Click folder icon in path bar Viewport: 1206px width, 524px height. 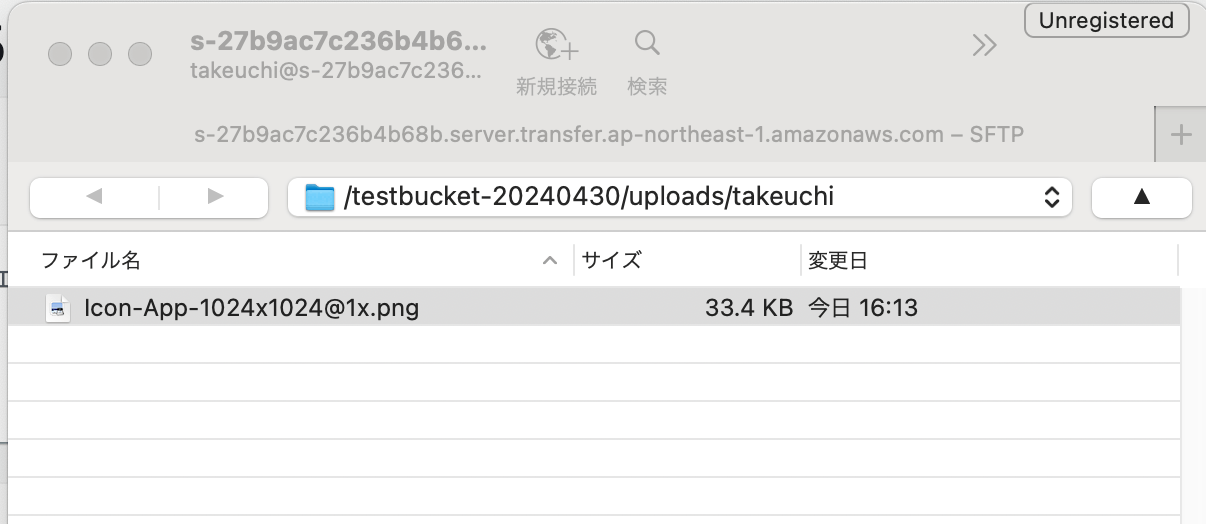tap(319, 198)
